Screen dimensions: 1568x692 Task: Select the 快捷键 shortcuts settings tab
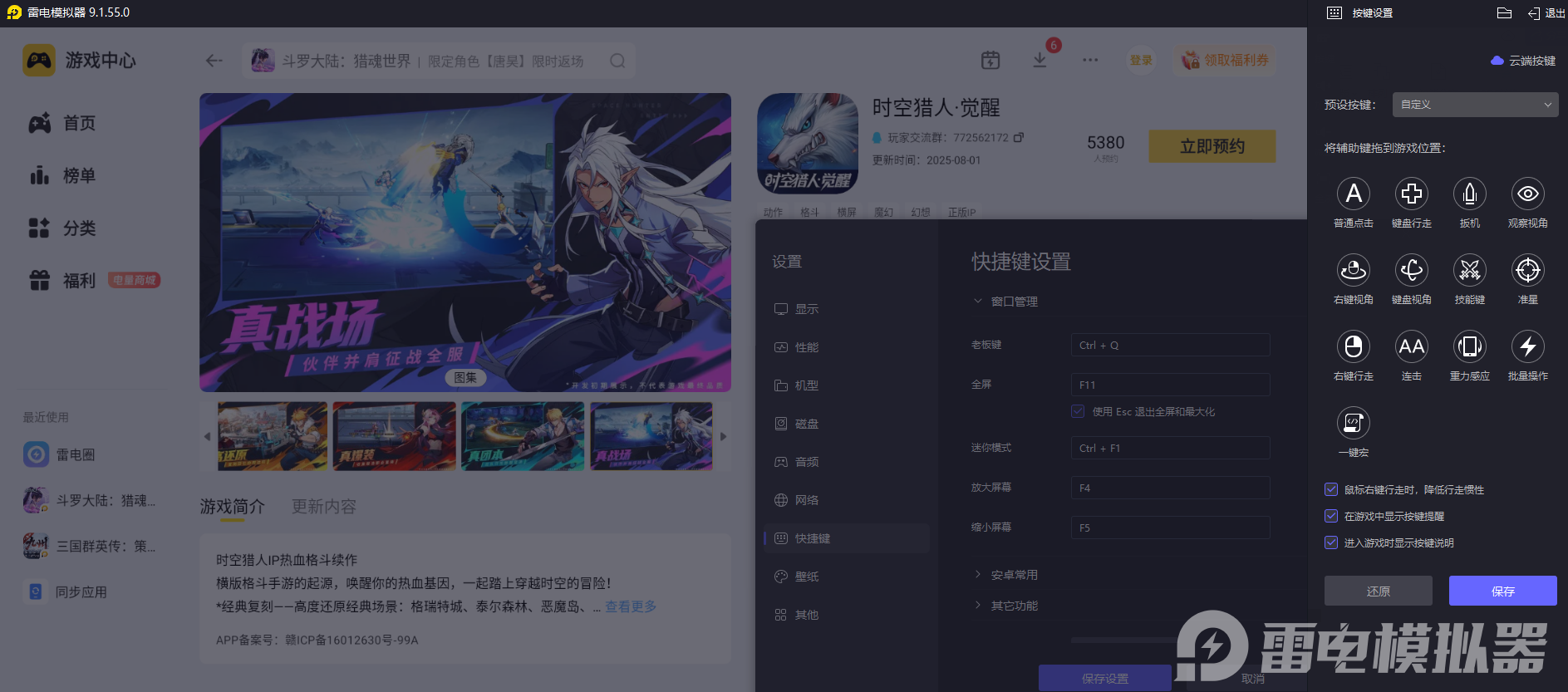(847, 538)
